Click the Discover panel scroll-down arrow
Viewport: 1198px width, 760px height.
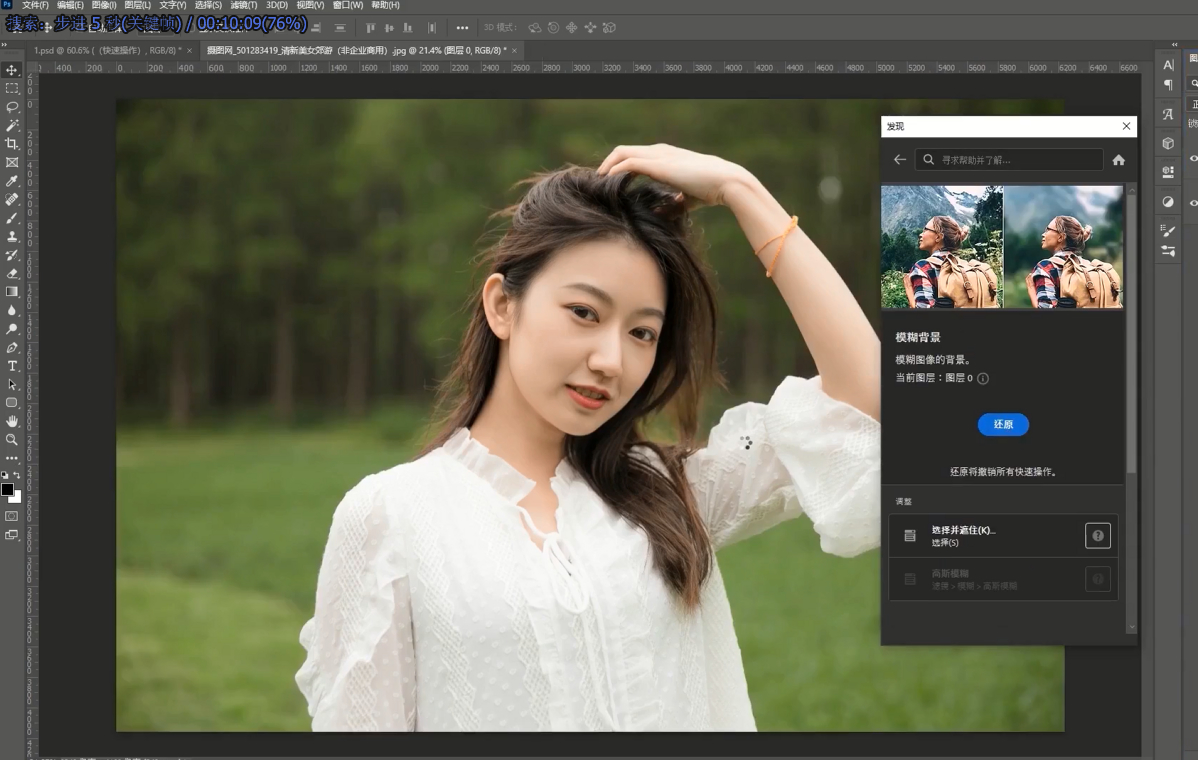(x=1132, y=627)
